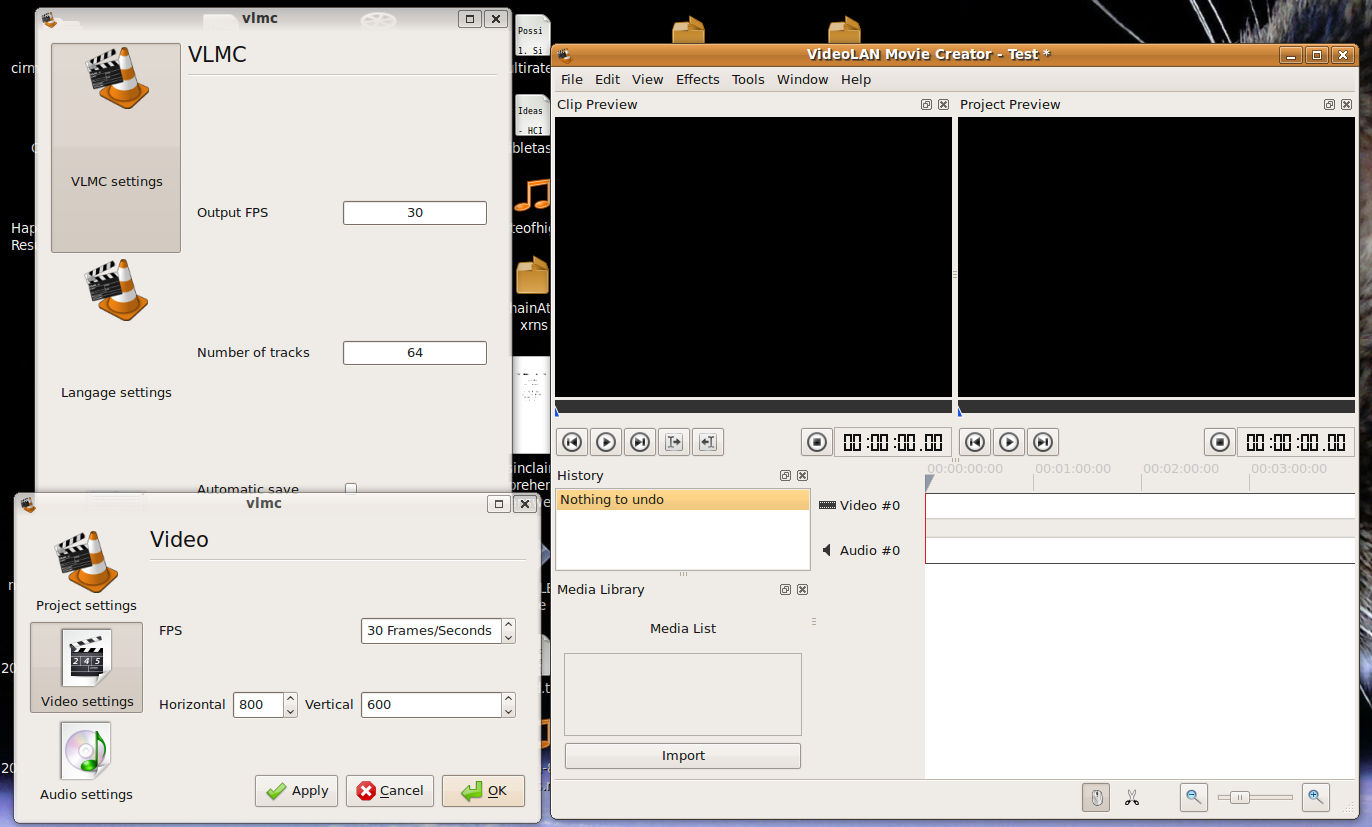The width and height of the screenshot is (1372, 827).
Task: Stop the Clip Preview playback
Action: [x=816, y=442]
